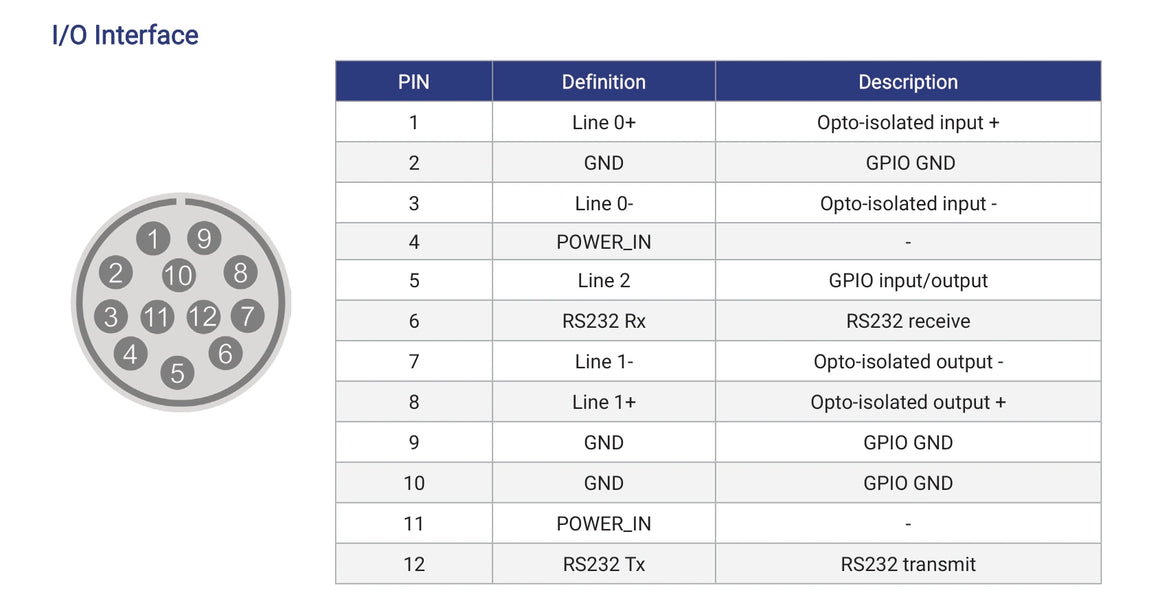Click the Description column header
The height and width of the screenshot is (615, 1160).
(908, 81)
